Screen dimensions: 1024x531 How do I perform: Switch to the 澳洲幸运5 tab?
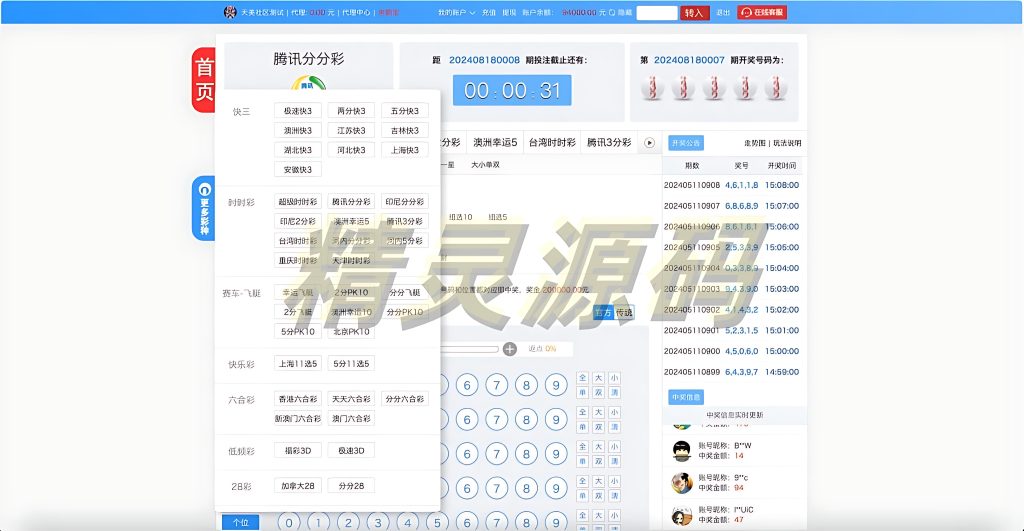click(x=495, y=142)
